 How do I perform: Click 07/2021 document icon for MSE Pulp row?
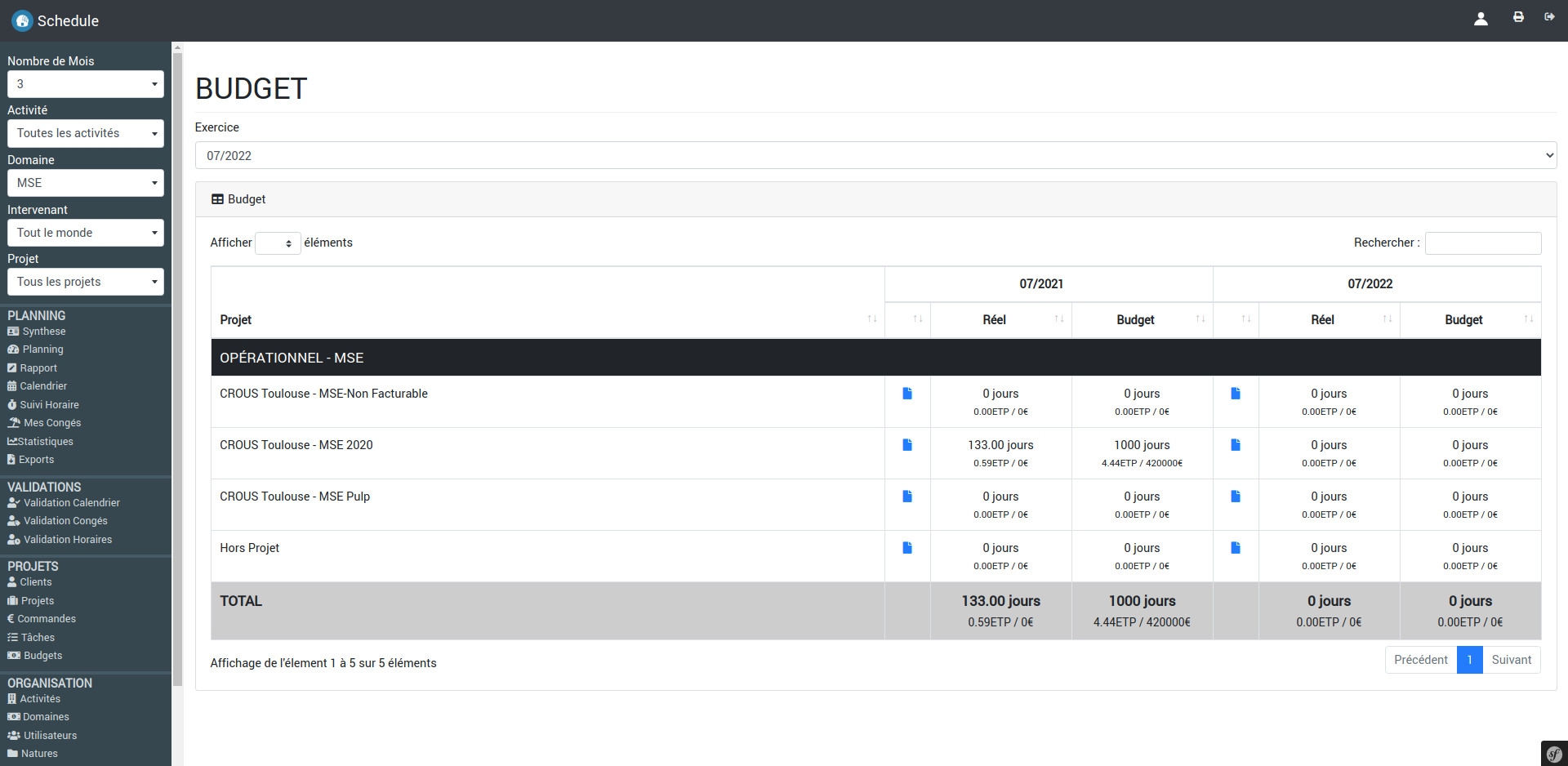coord(906,497)
